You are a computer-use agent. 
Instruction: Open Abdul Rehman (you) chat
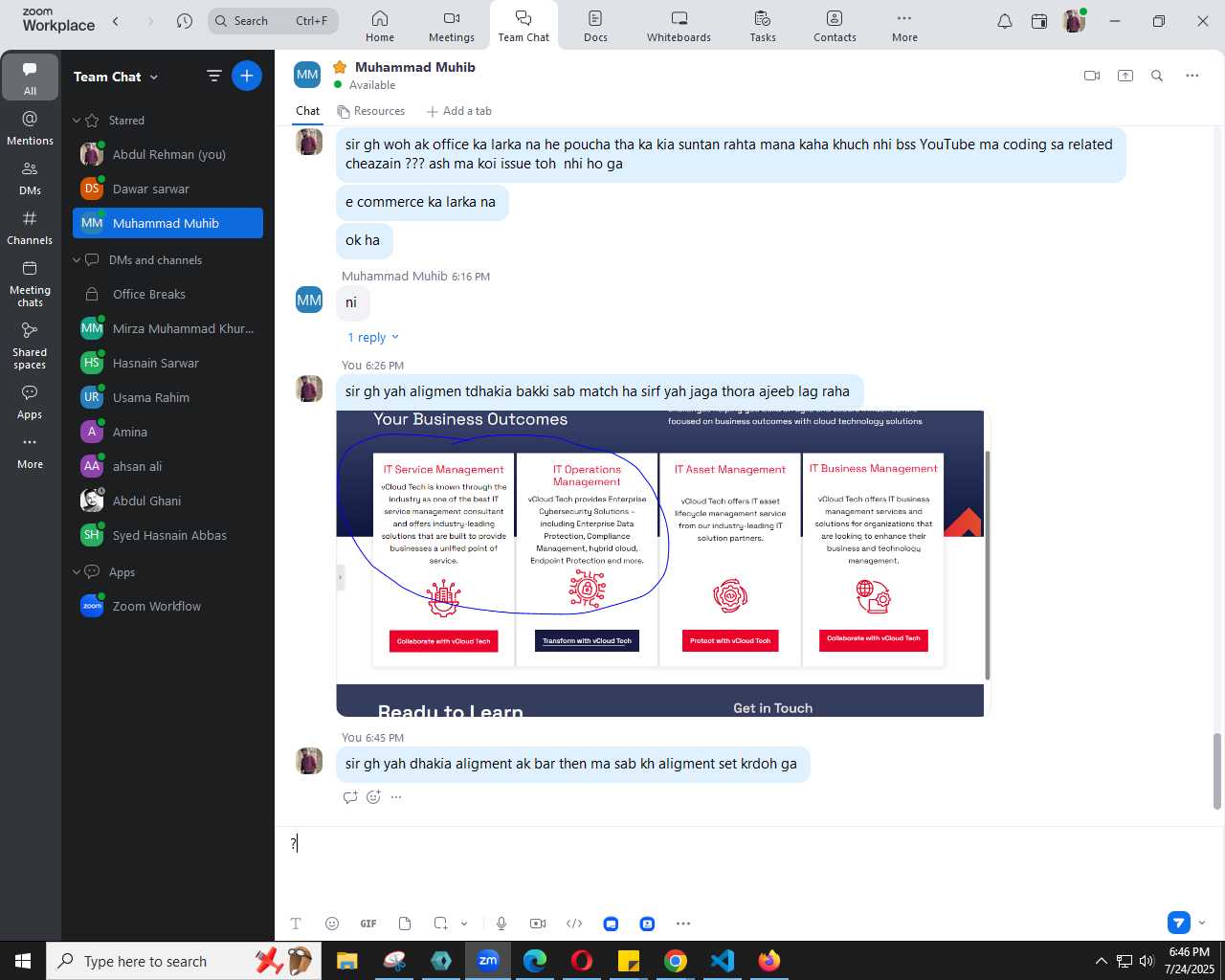167,154
